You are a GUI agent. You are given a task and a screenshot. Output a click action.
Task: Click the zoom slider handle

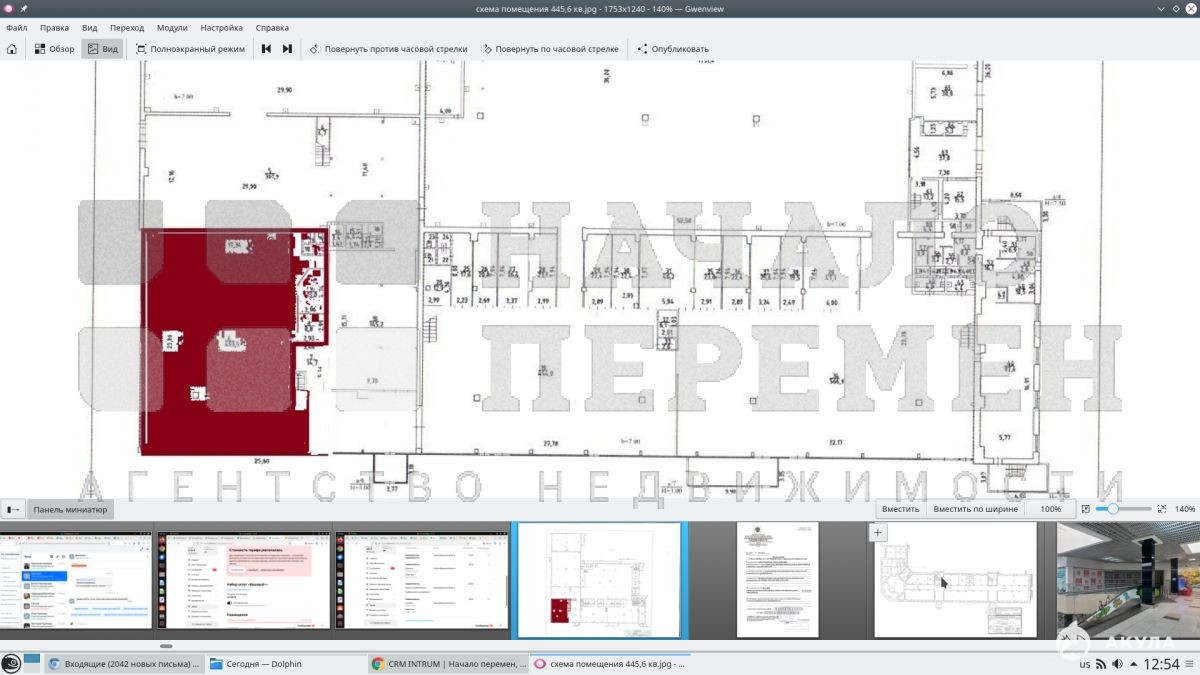coord(1113,509)
